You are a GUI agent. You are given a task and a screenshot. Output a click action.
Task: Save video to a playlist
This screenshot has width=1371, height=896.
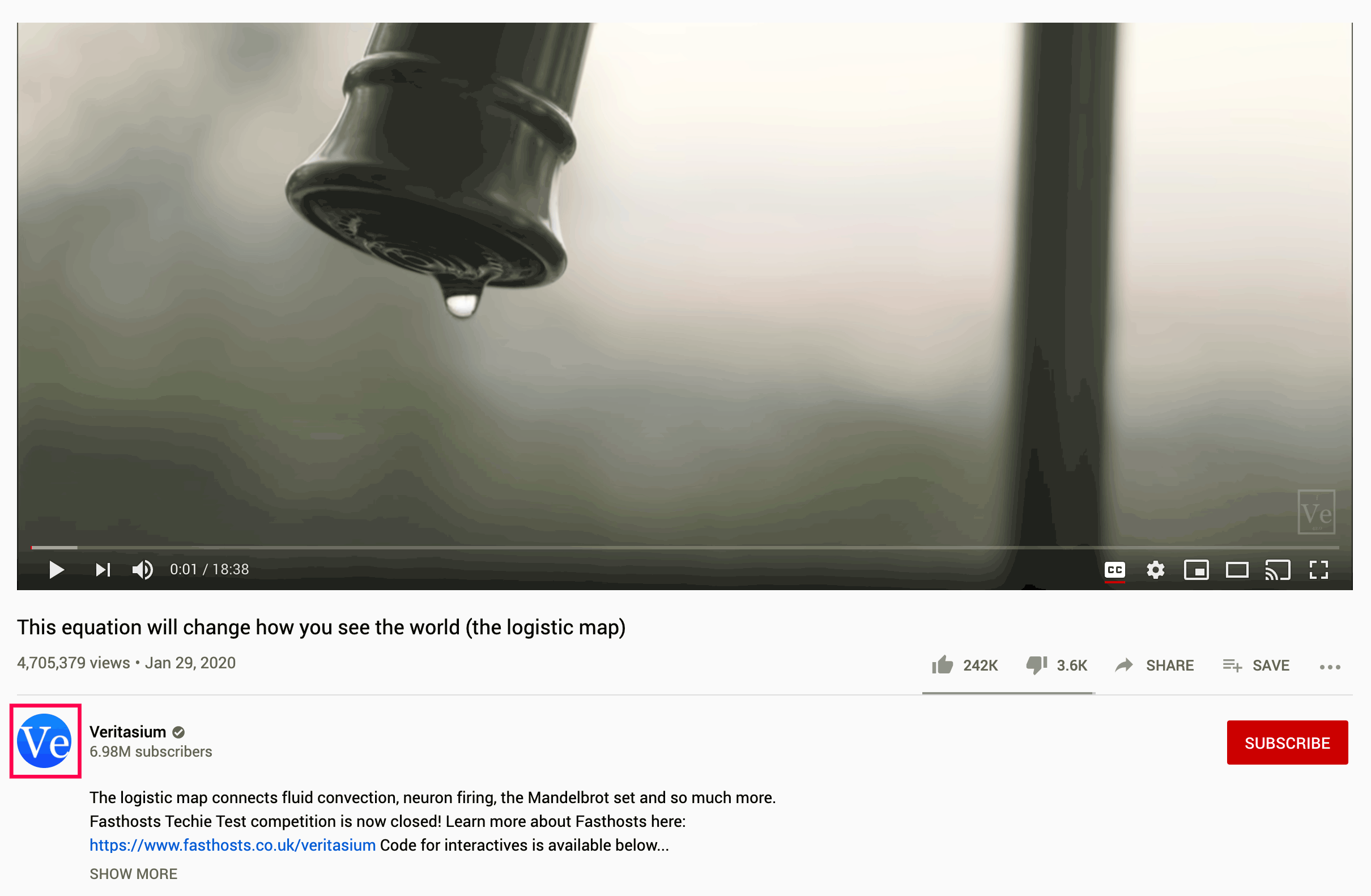point(1257,665)
